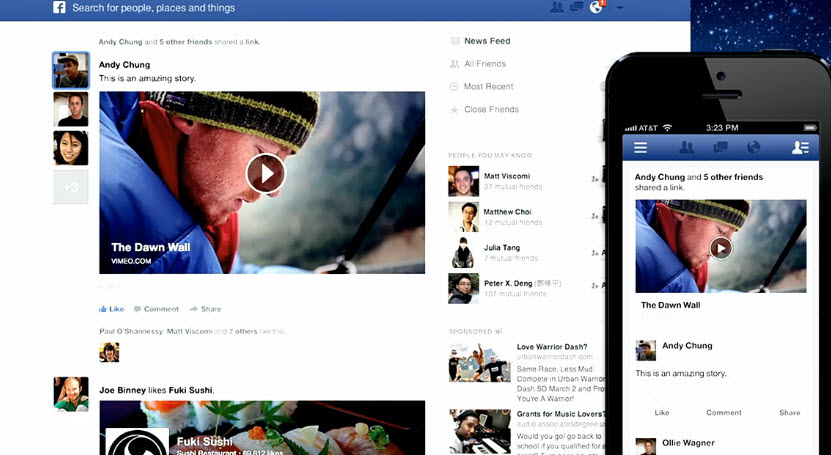Screen dimensions: 831x455
Task: Open Close Friends feed
Action: point(490,110)
